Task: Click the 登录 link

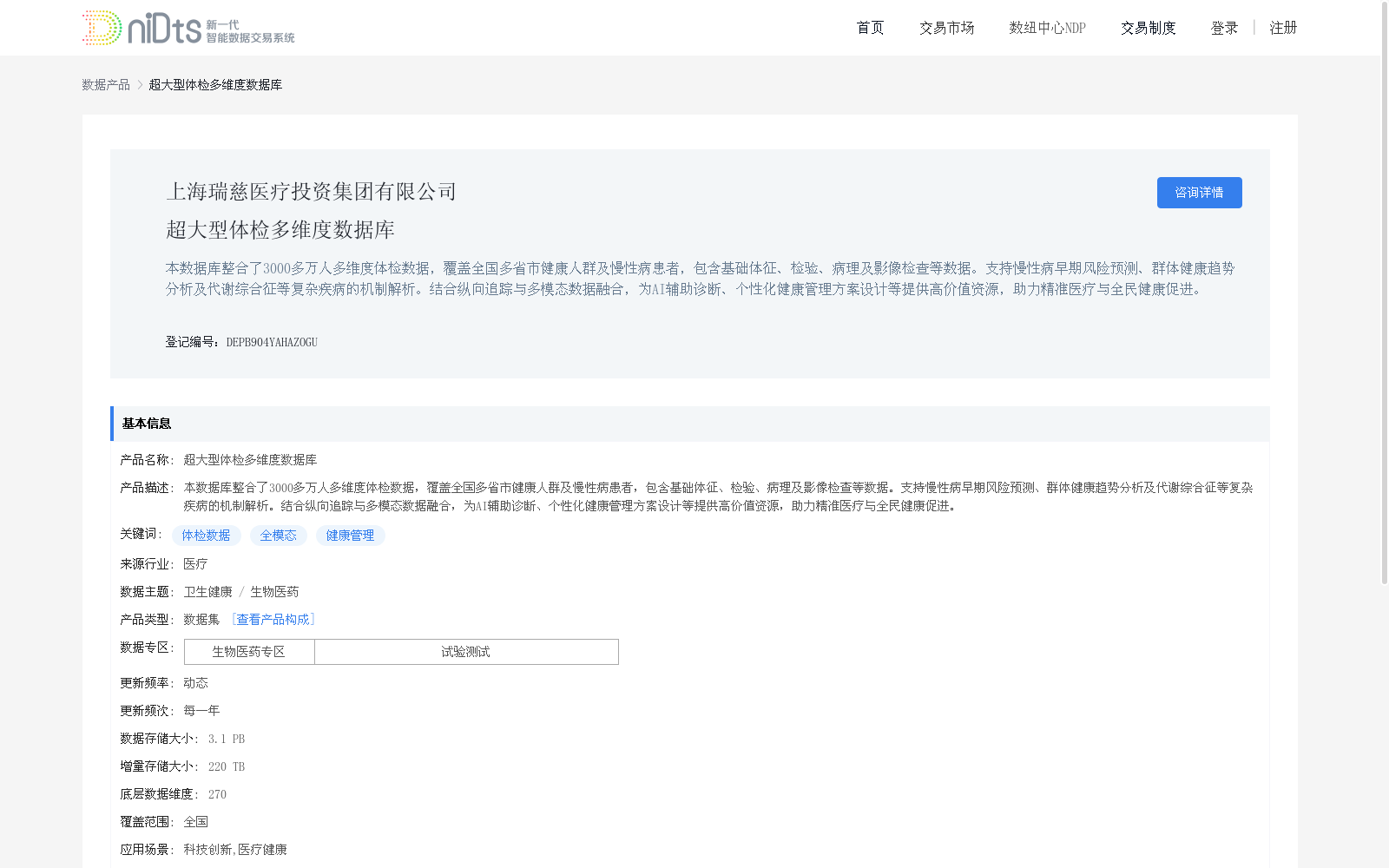Action: 1224,27
